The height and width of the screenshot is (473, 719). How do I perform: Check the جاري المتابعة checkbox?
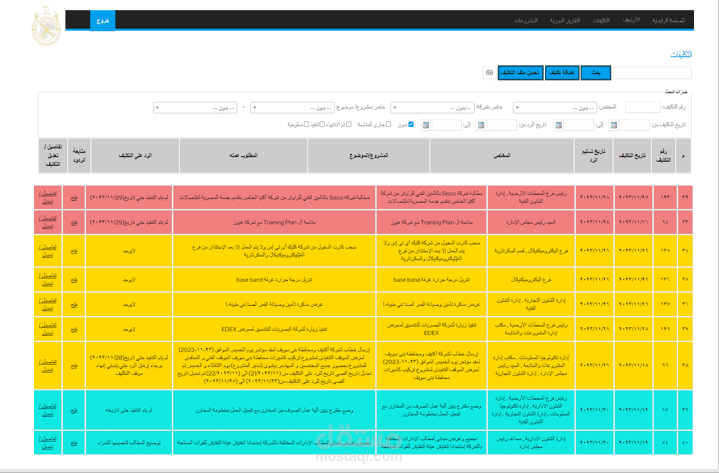(x=388, y=124)
